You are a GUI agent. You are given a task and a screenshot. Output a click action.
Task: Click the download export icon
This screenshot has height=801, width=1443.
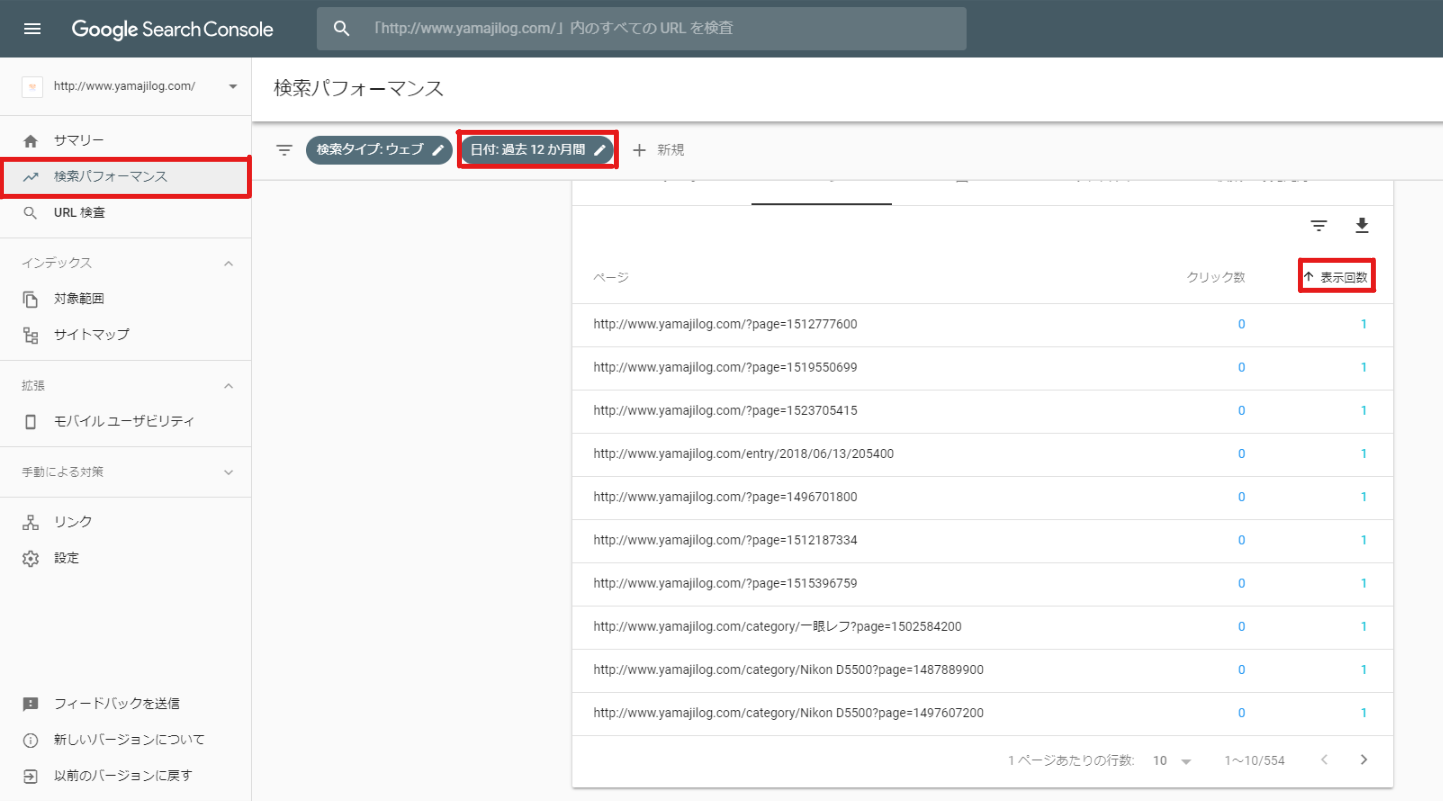click(x=1361, y=226)
